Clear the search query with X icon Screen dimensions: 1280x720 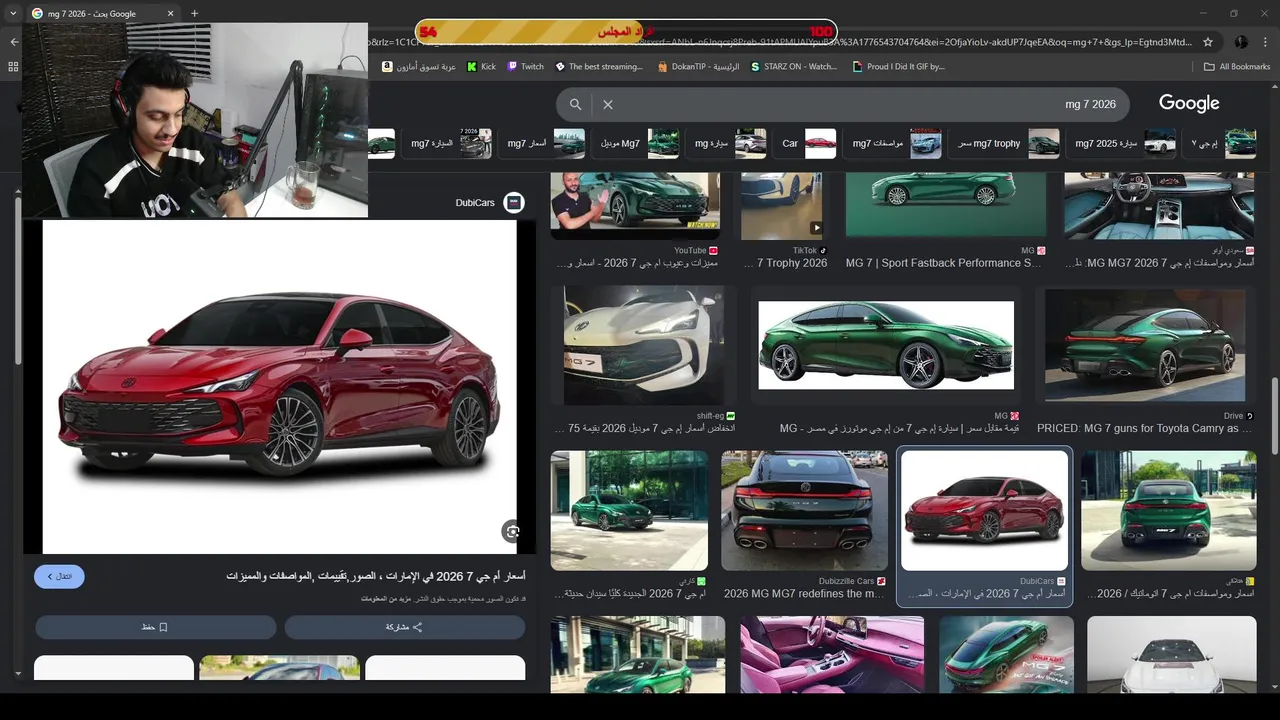coord(607,104)
